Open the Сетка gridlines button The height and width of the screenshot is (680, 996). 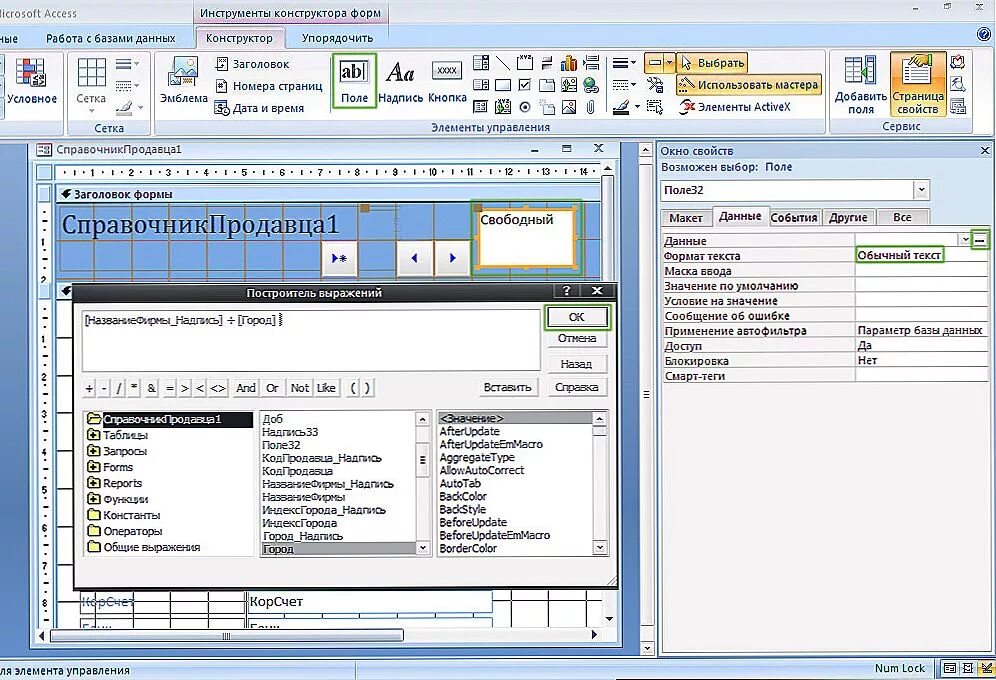coord(91,83)
